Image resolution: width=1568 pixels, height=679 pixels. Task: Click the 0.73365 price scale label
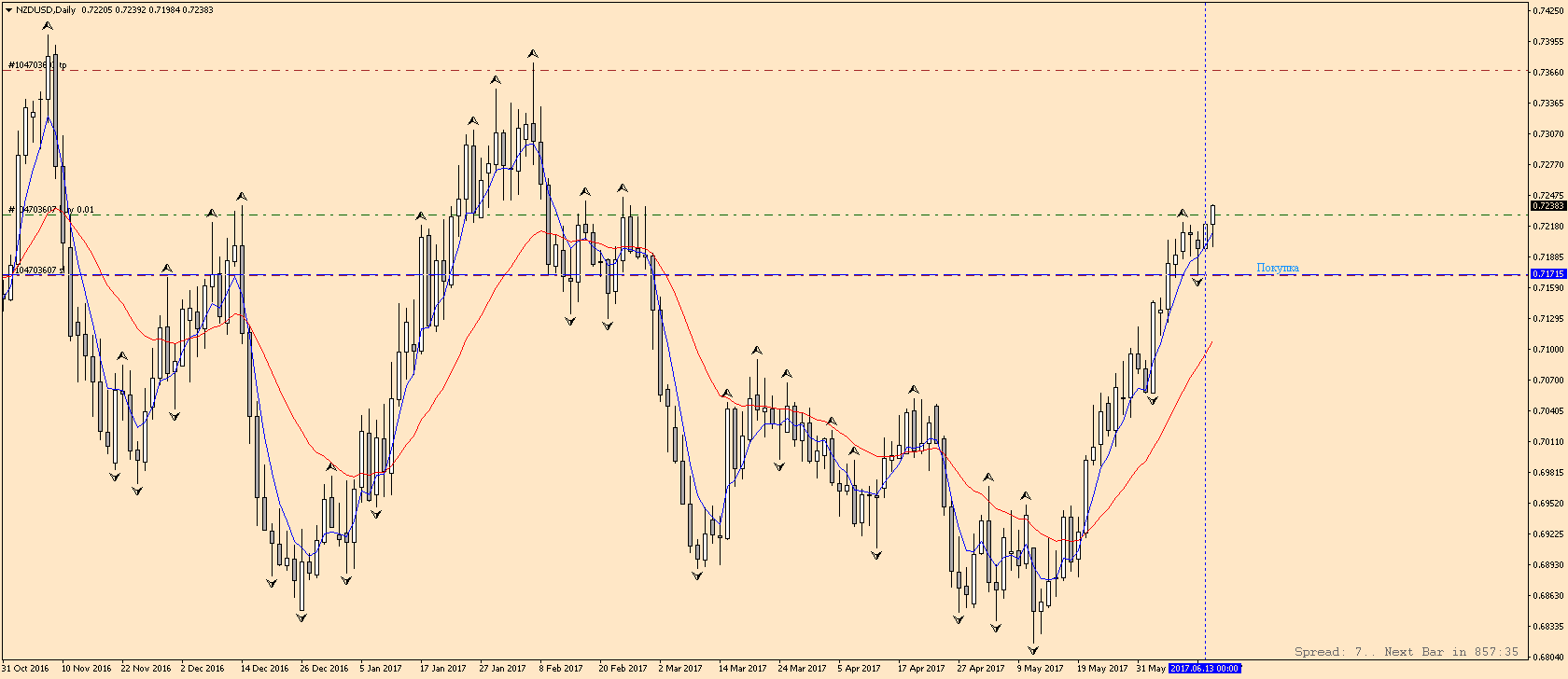click(1549, 104)
